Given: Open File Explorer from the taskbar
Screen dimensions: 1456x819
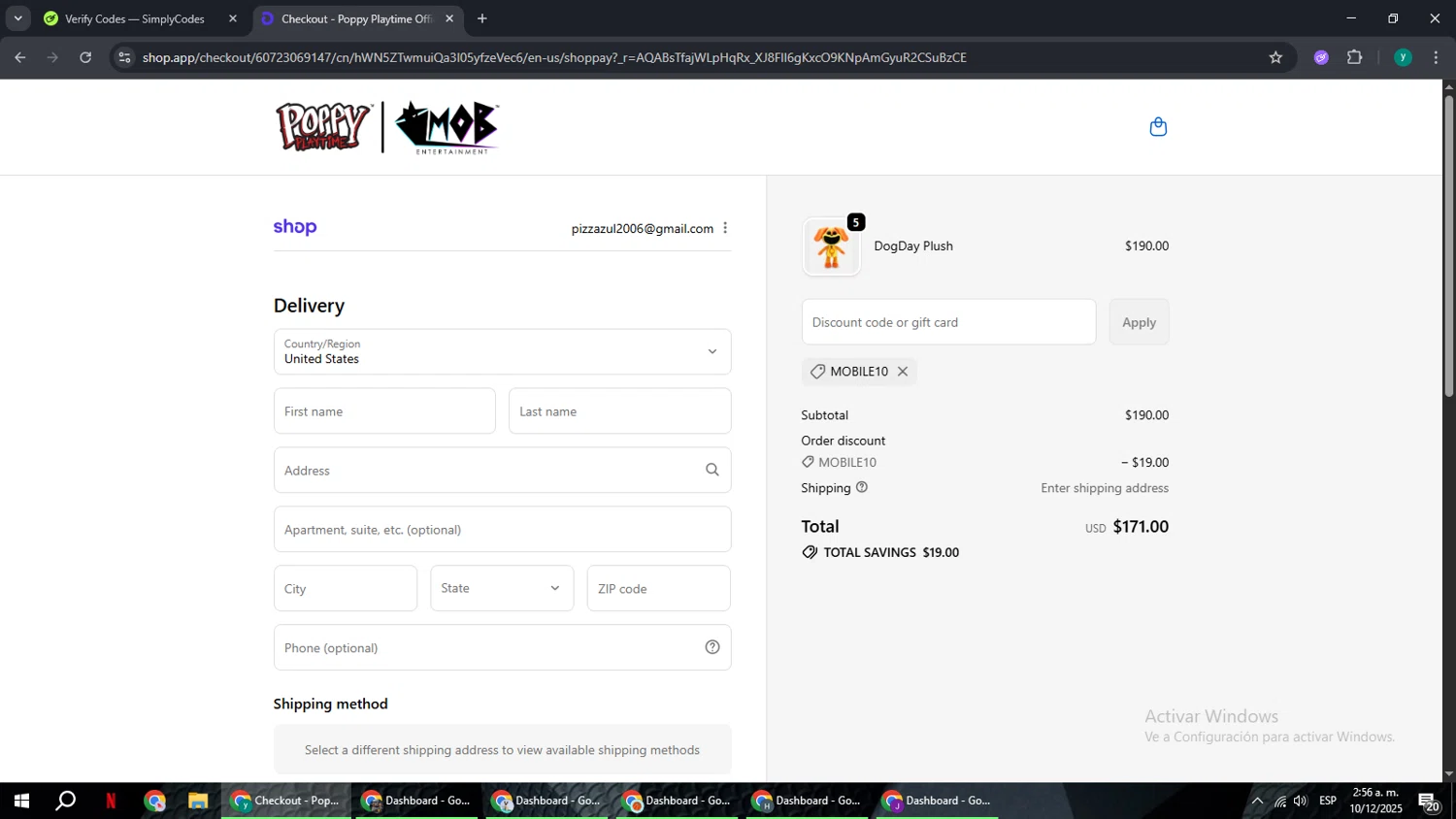Looking at the screenshot, I should (198, 801).
